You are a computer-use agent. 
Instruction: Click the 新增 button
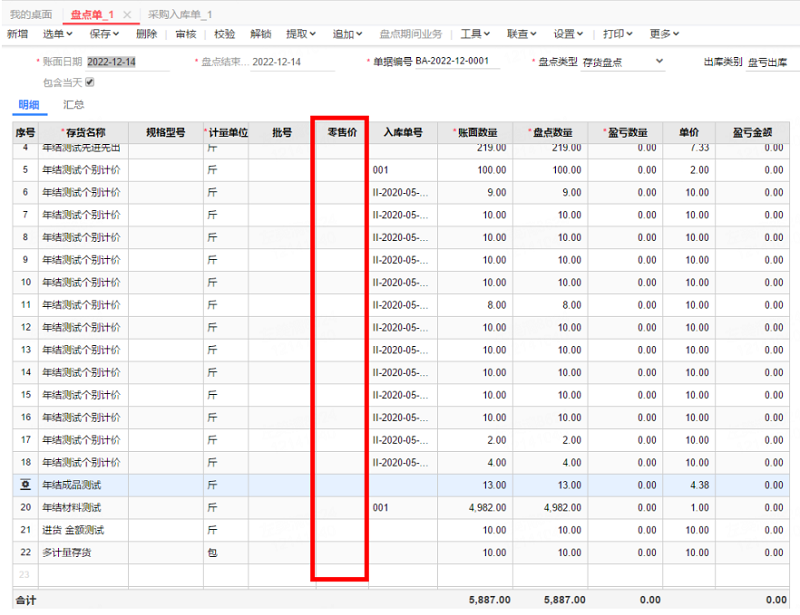[x=17, y=34]
